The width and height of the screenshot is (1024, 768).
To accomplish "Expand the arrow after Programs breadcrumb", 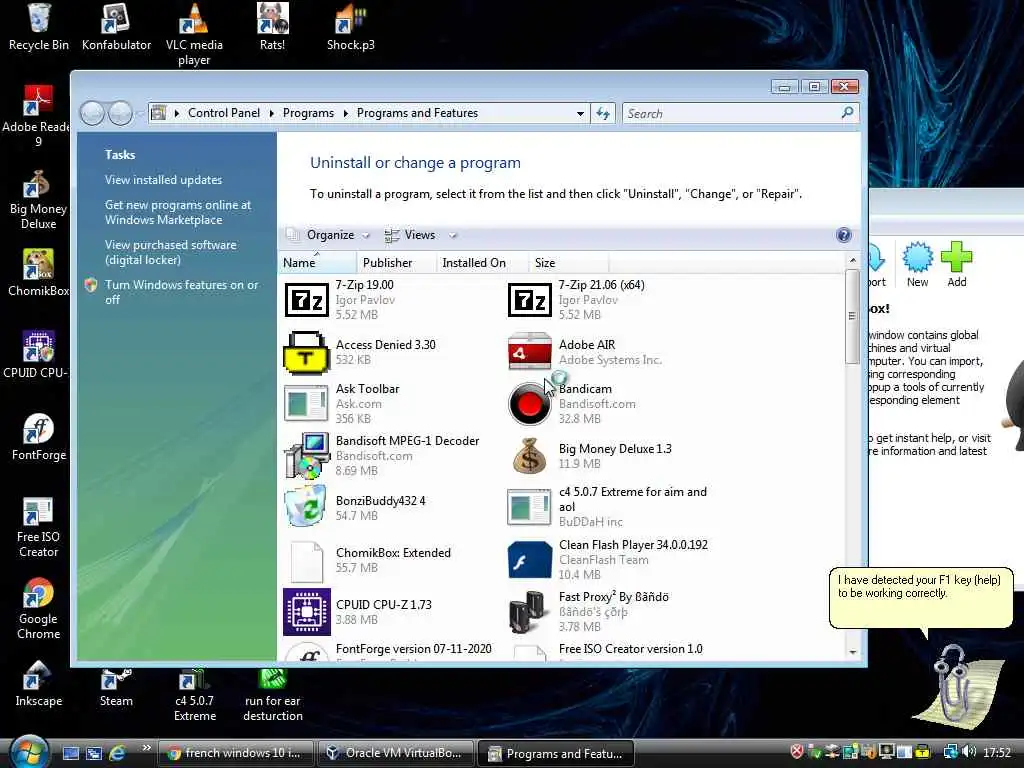I will point(345,114).
